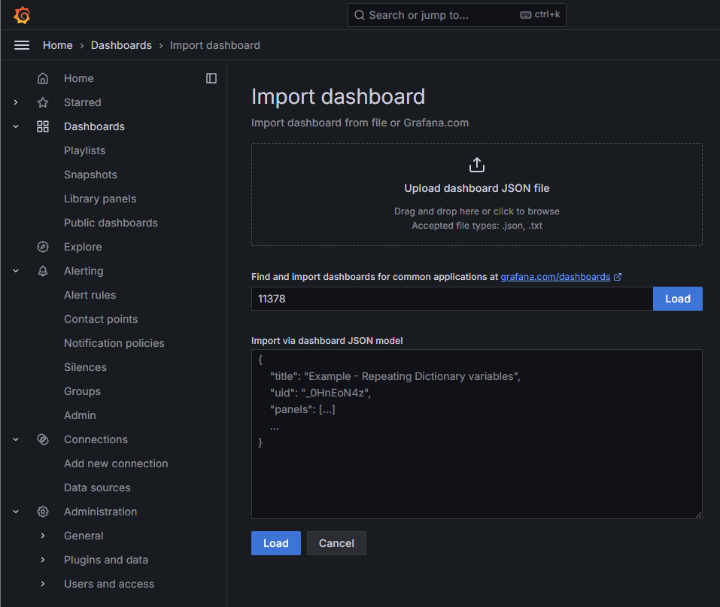Click the Grafana logo icon
Screen dimensions: 720x607
tap(22, 15)
